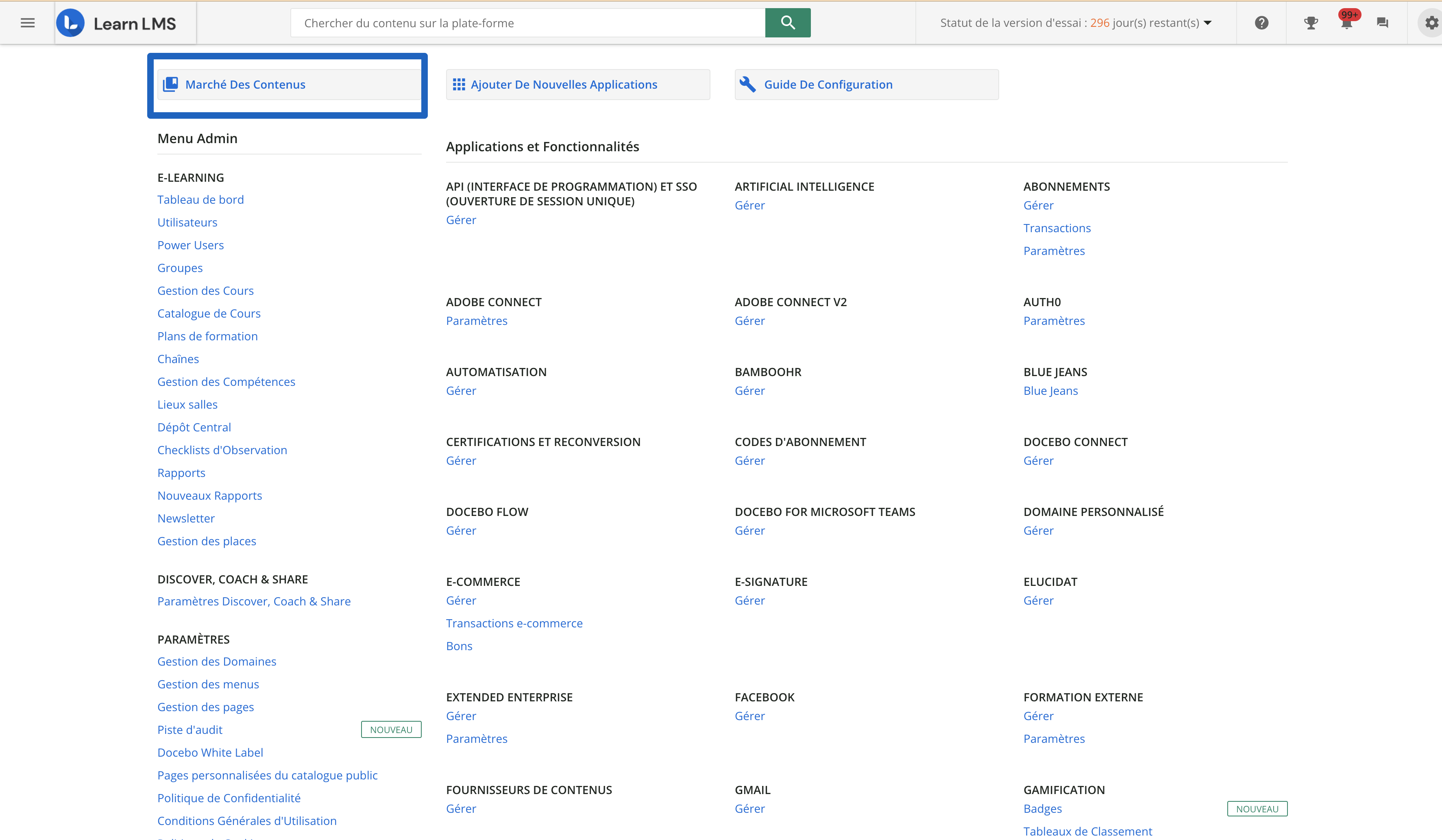Open Gestion des Cours

[x=205, y=291]
